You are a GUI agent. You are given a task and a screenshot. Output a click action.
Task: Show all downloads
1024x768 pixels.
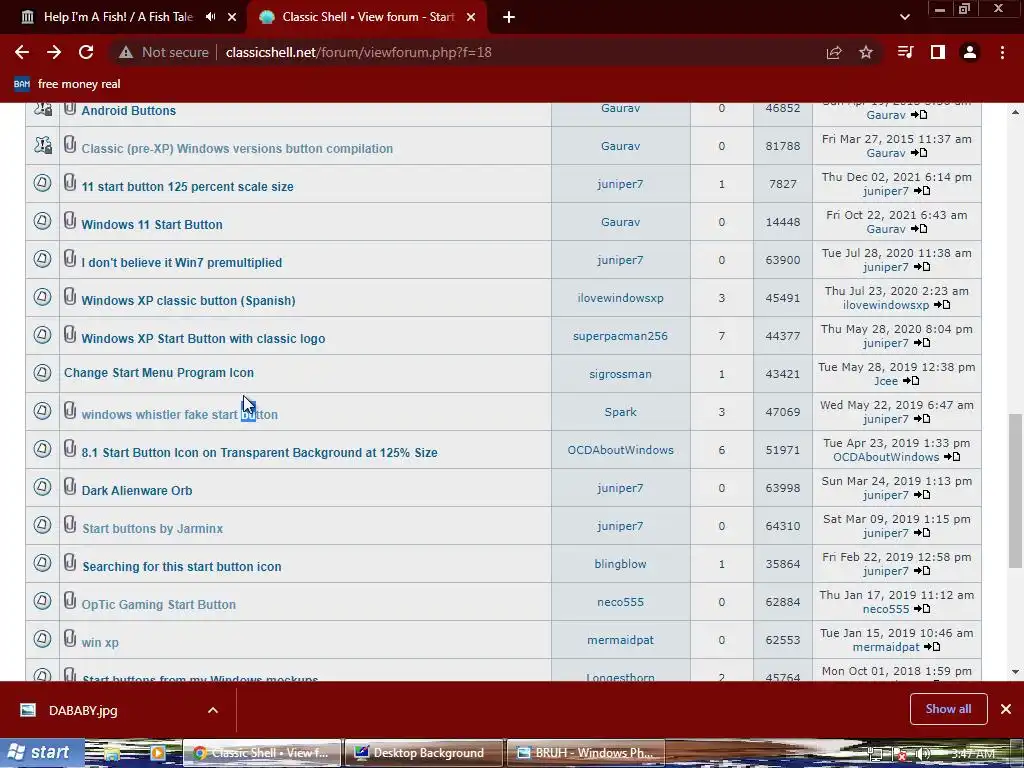click(948, 709)
